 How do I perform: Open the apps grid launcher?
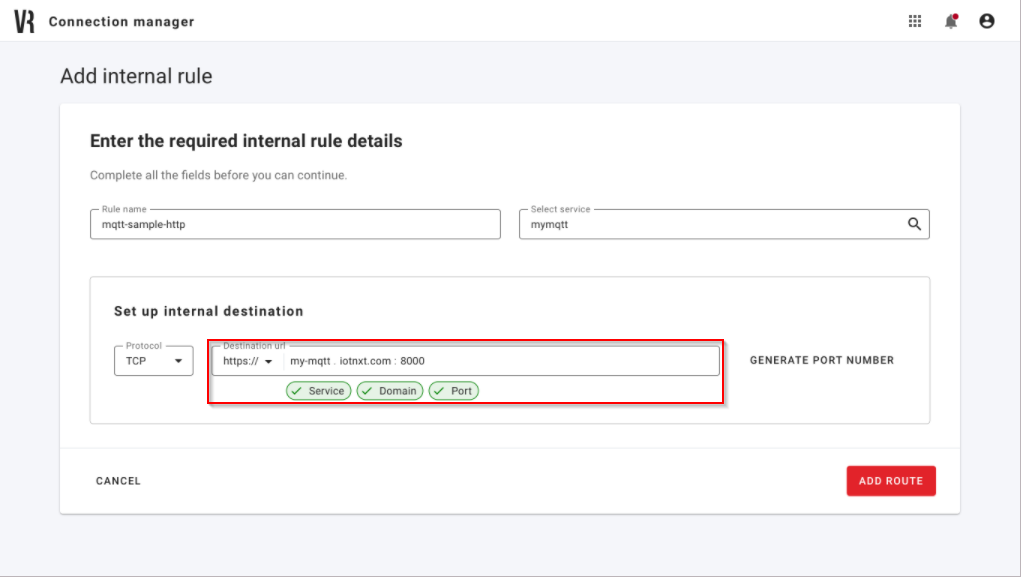tap(913, 20)
